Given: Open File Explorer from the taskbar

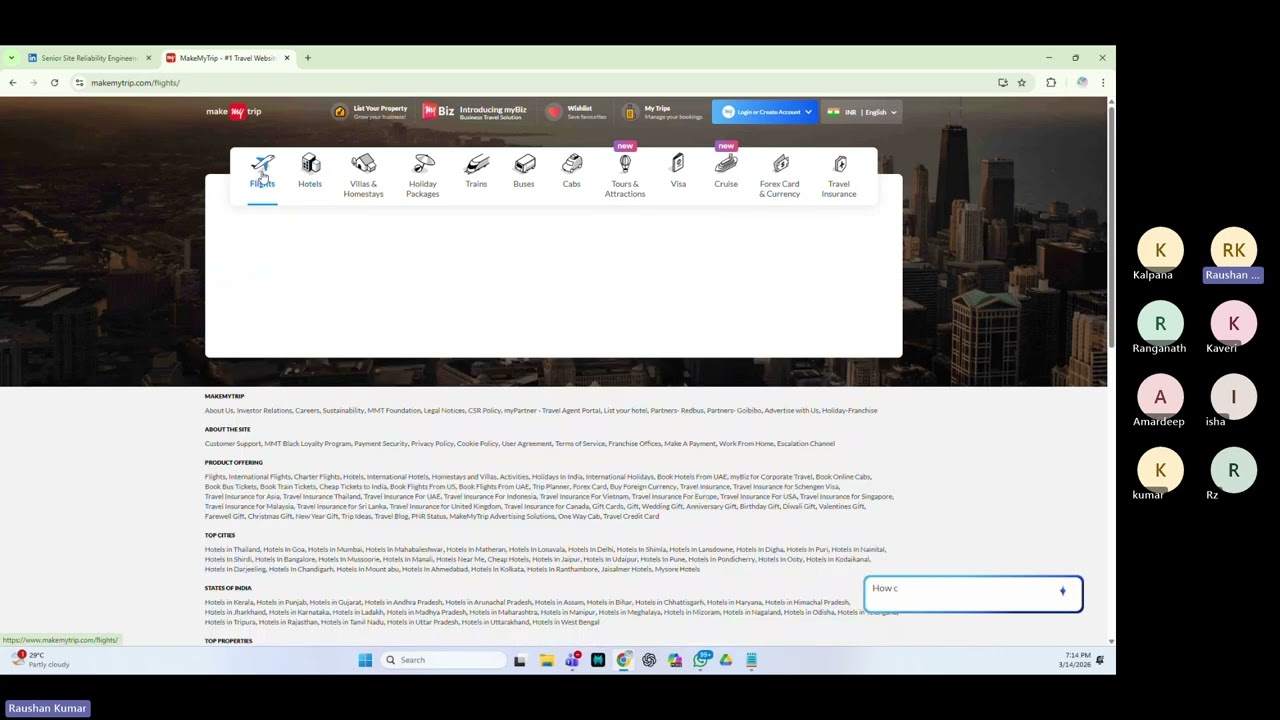Looking at the screenshot, I should click(x=546, y=660).
